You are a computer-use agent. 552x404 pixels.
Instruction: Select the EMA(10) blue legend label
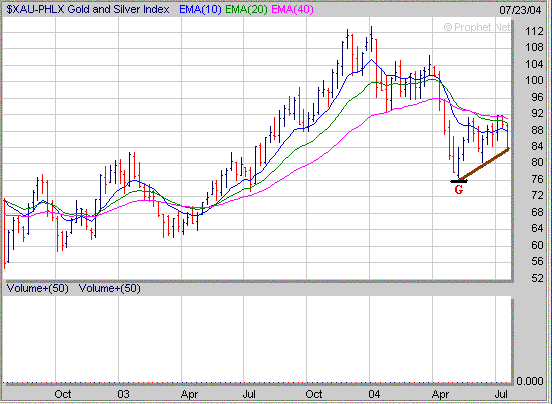200,10
